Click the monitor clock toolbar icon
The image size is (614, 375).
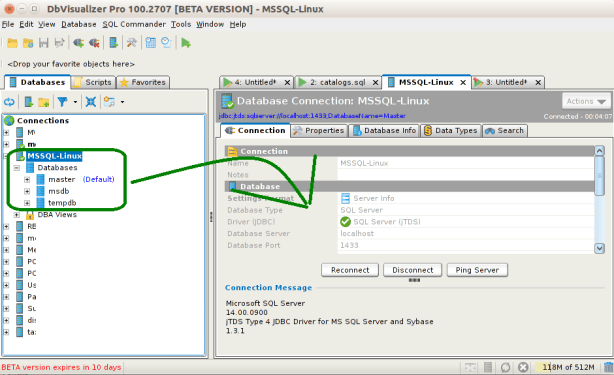click(x=166, y=43)
